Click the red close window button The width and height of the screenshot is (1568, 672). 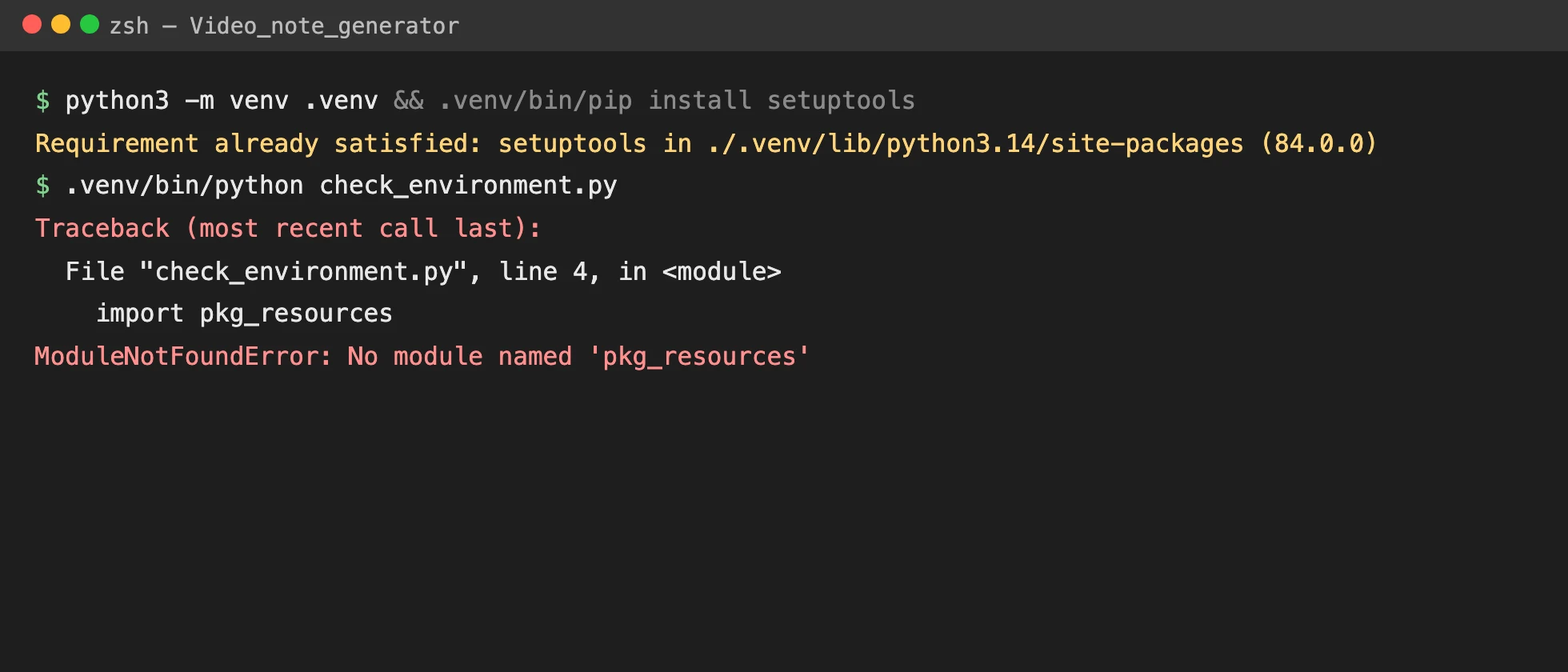point(32,25)
